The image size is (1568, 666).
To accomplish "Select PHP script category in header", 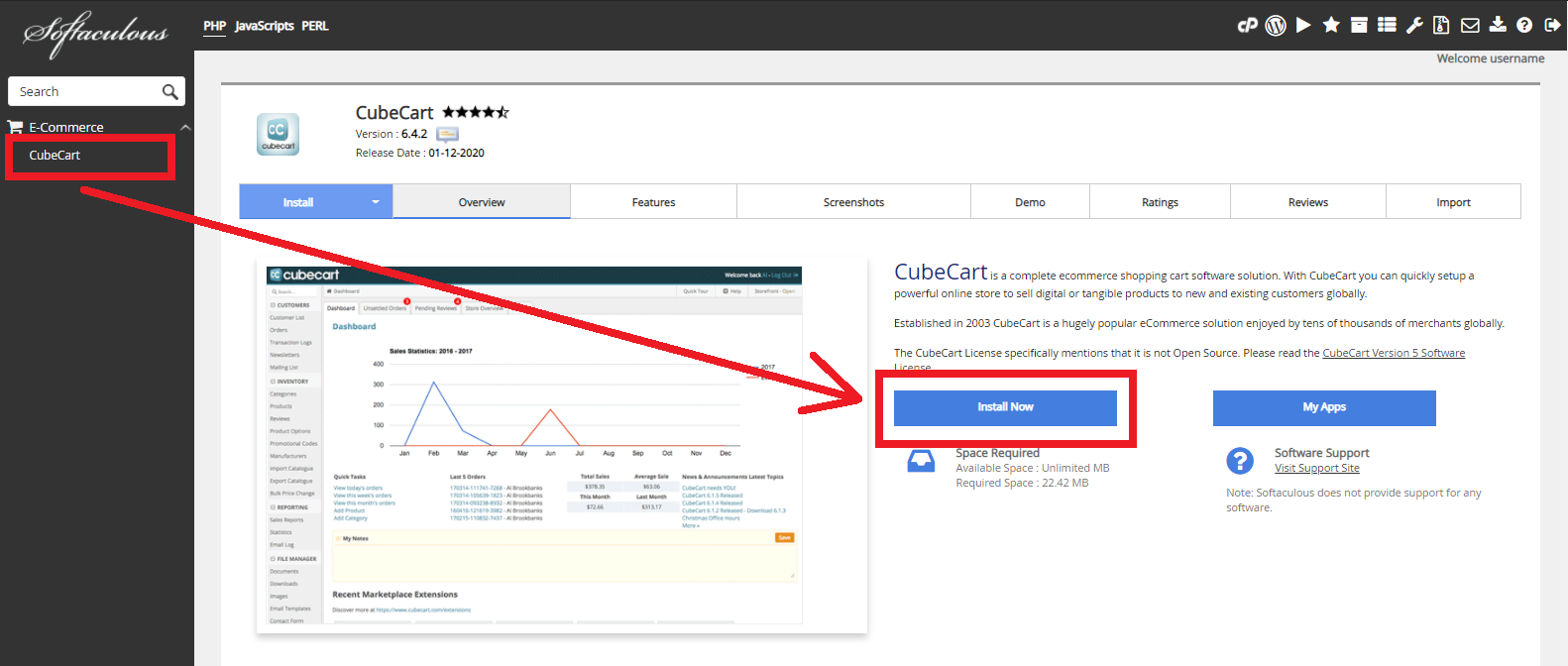I will click(214, 26).
